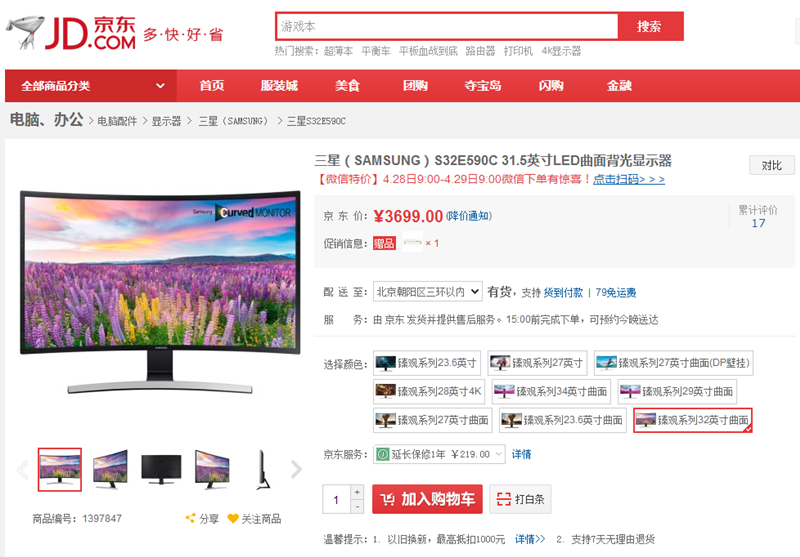Select fourth thumbnail angled right view
The width and height of the screenshot is (800, 557).
[212, 469]
